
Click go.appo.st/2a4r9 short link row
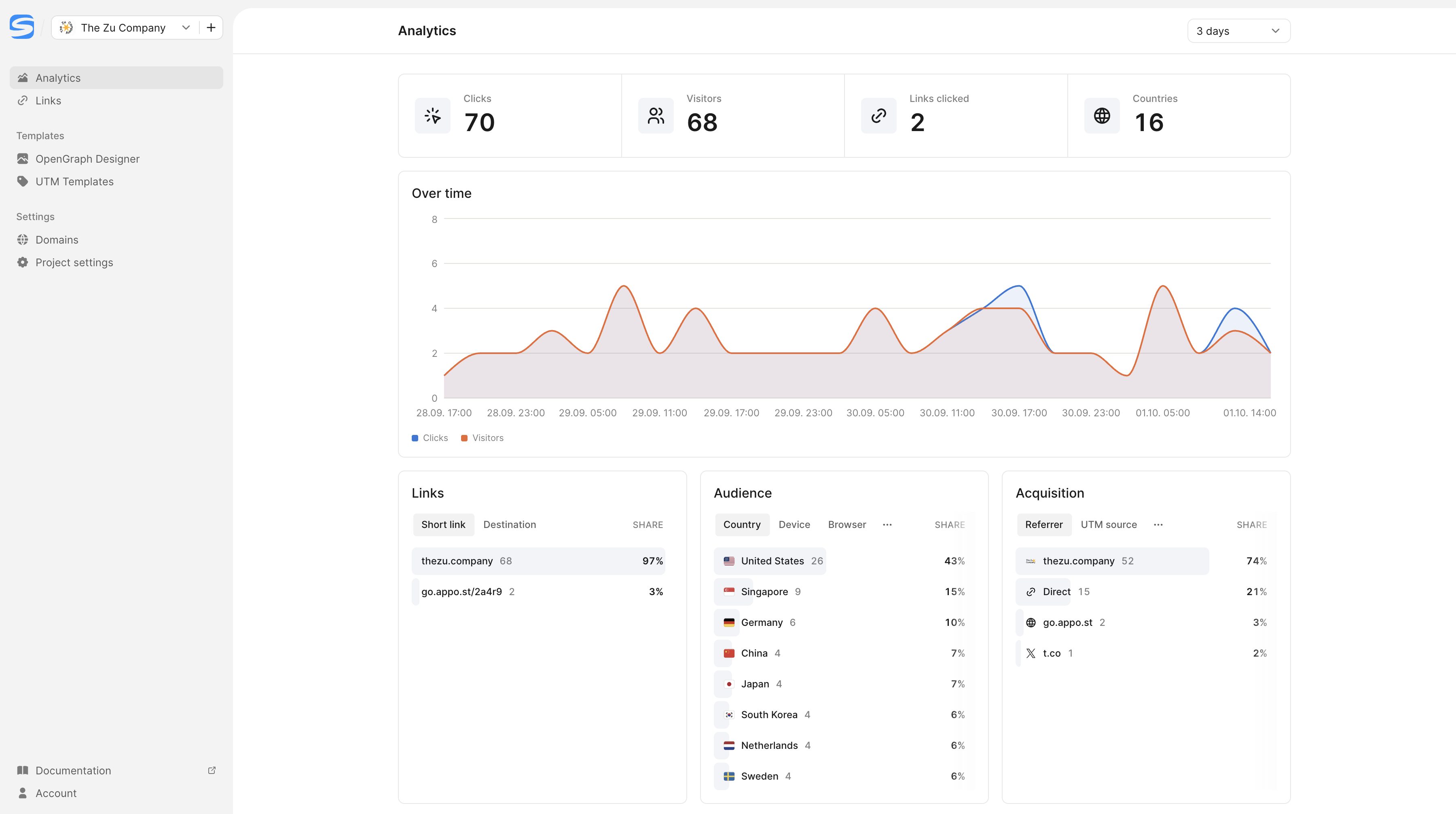click(538, 592)
